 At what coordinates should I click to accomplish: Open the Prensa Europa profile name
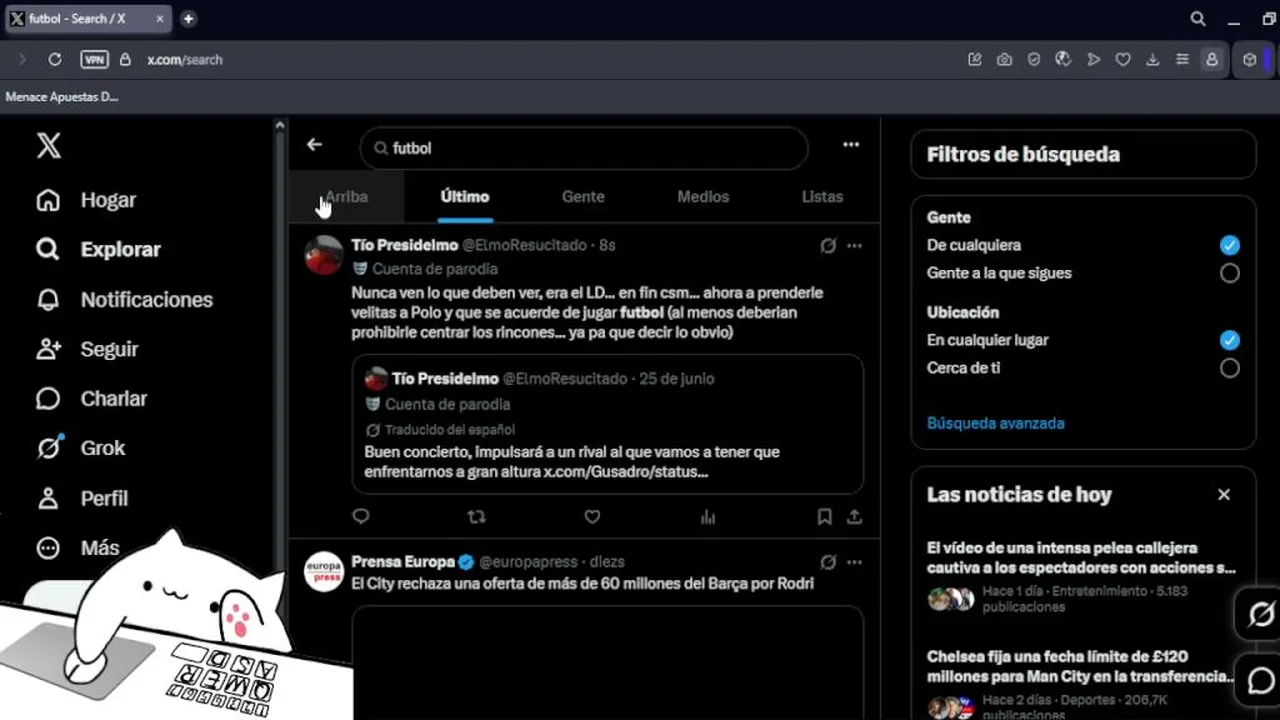[x=403, y=562]
